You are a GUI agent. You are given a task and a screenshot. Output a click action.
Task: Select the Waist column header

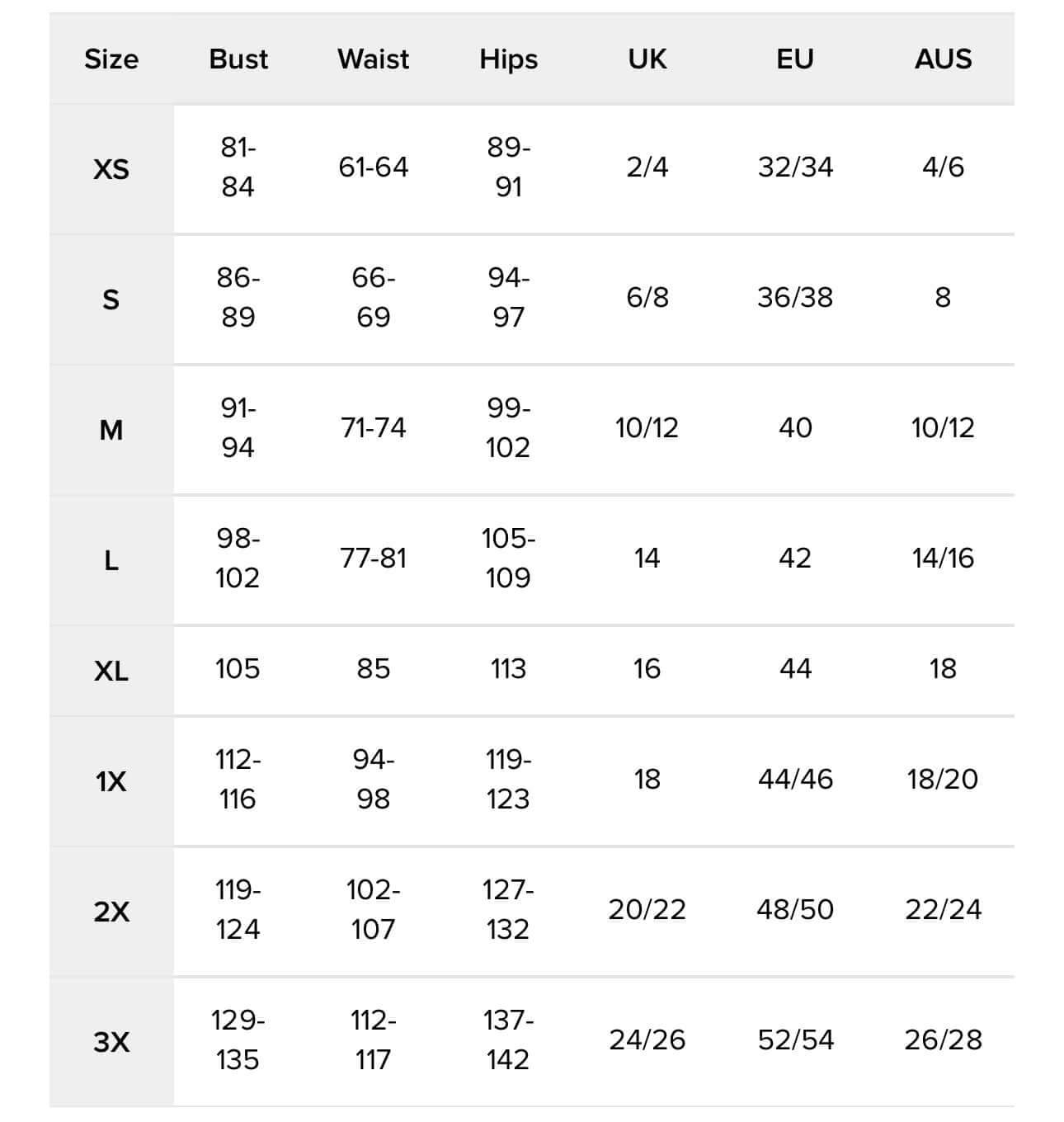(x=373, y=59)
